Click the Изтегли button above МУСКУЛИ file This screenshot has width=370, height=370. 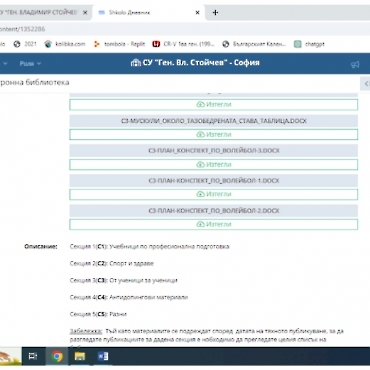click(x=213, y=104)
